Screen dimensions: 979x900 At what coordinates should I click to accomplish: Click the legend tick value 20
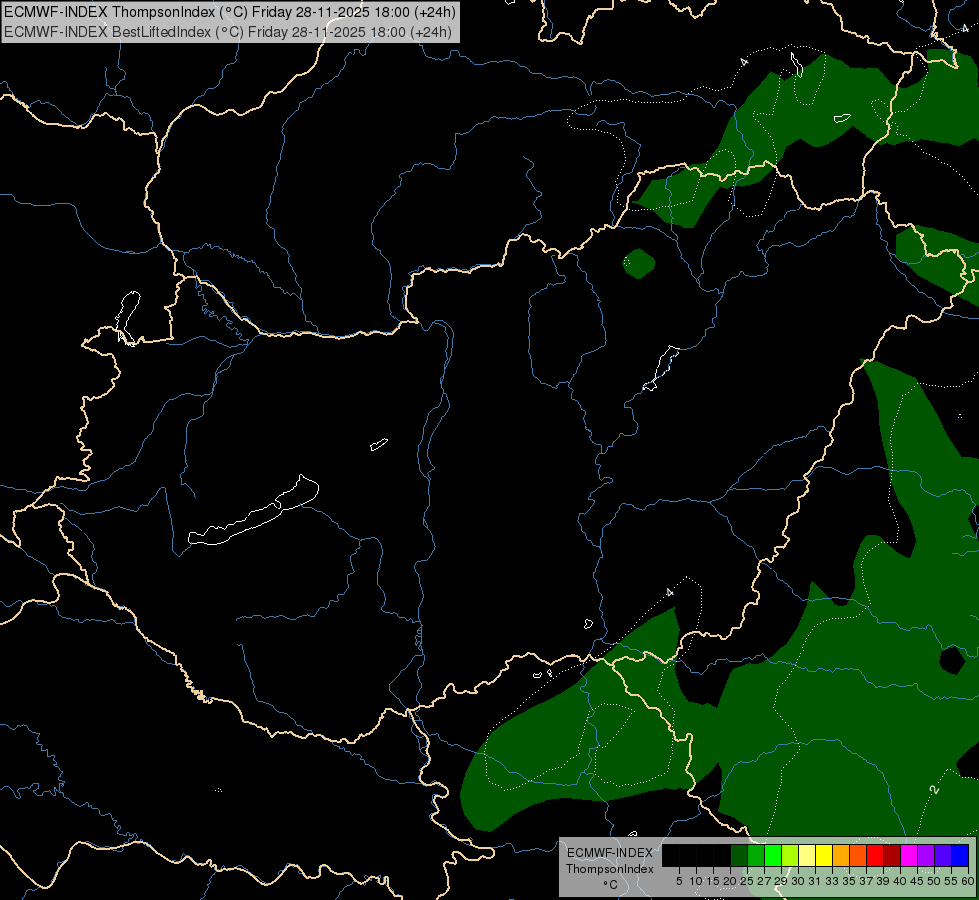tap(731, 881)
